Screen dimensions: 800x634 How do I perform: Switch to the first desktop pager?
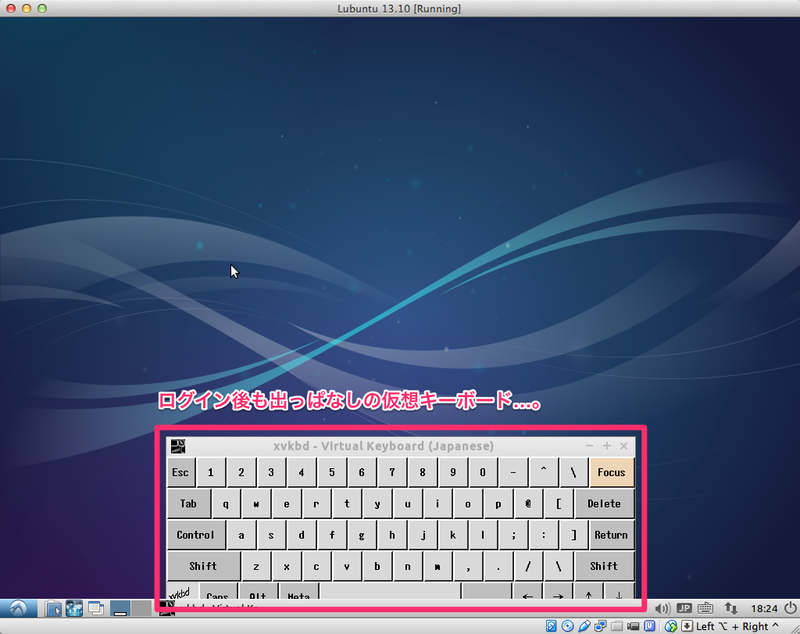120,608
